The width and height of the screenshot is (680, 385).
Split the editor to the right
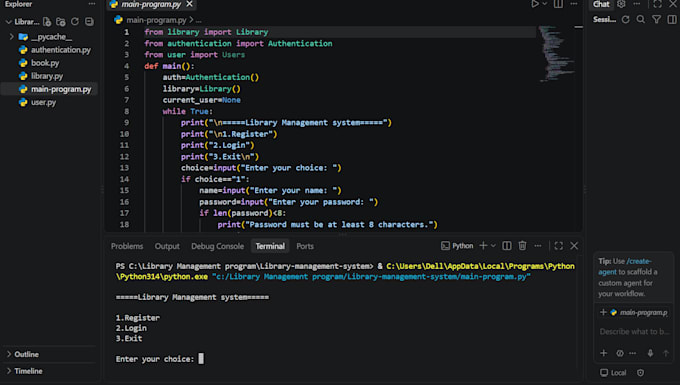(x=558, y=4)
